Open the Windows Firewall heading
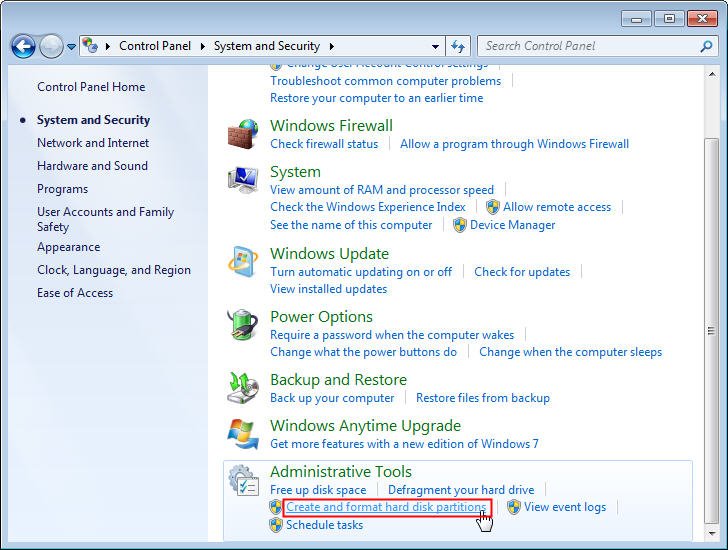This screenshot has height=550, width=728. (x=331, y=126)
